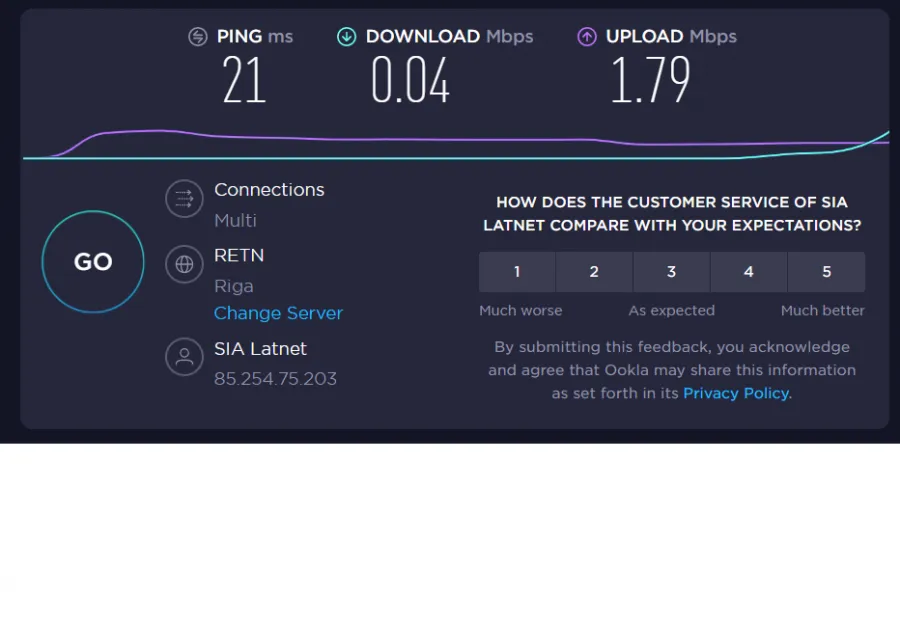Select rating 5 Much better
The image size is (900, 623).
[827, 272]
